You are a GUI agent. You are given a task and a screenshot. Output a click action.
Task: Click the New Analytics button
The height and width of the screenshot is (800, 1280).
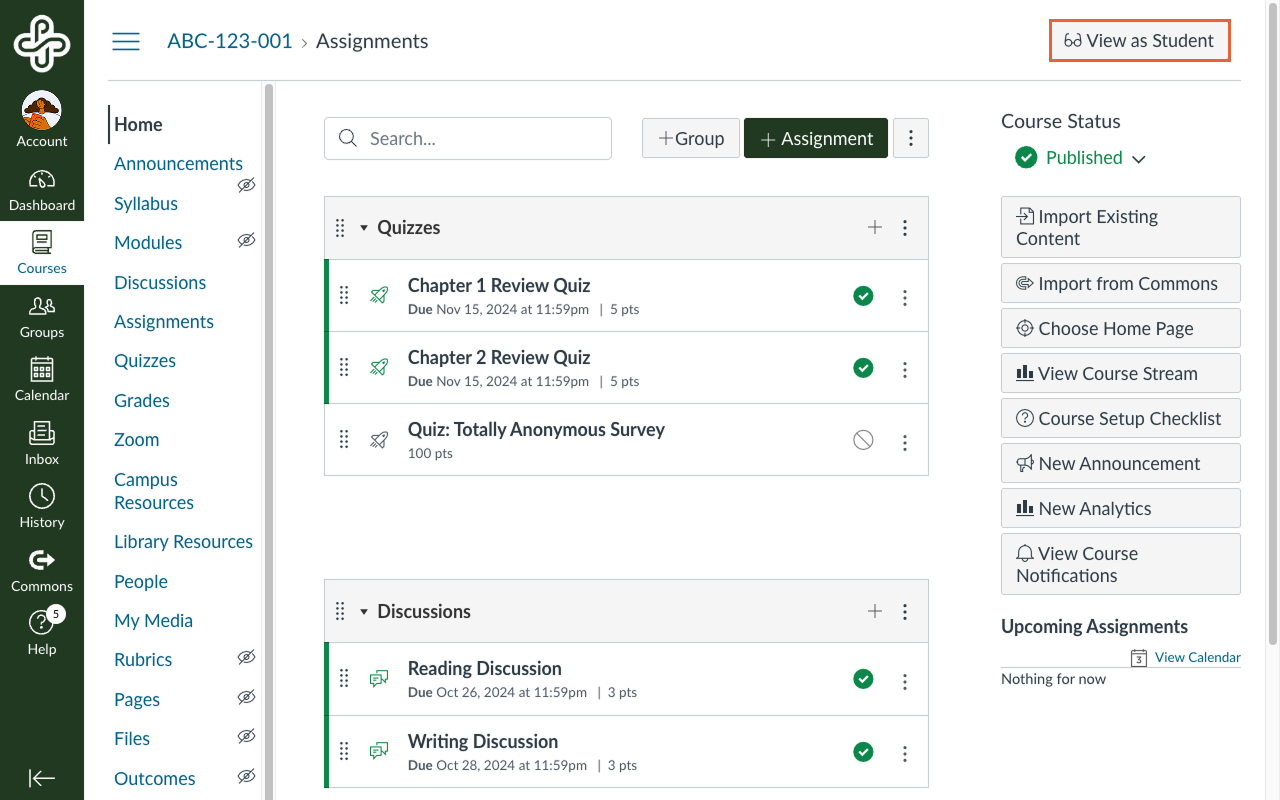click(x=1121, y=508)
